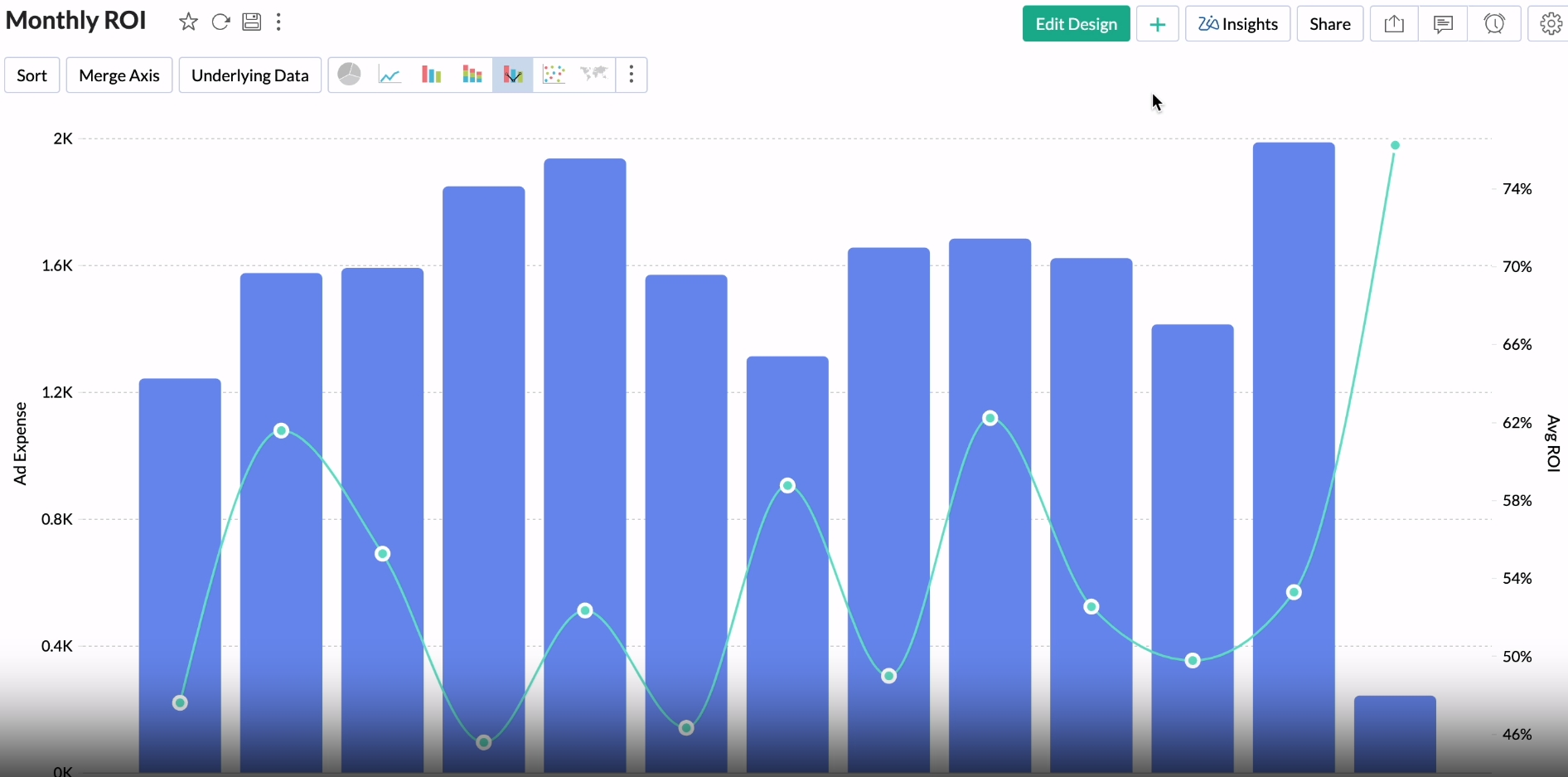Screen dimensions: 1568x777
Task: Click the highest Avg ROI line point
Action: (1395, 146)
